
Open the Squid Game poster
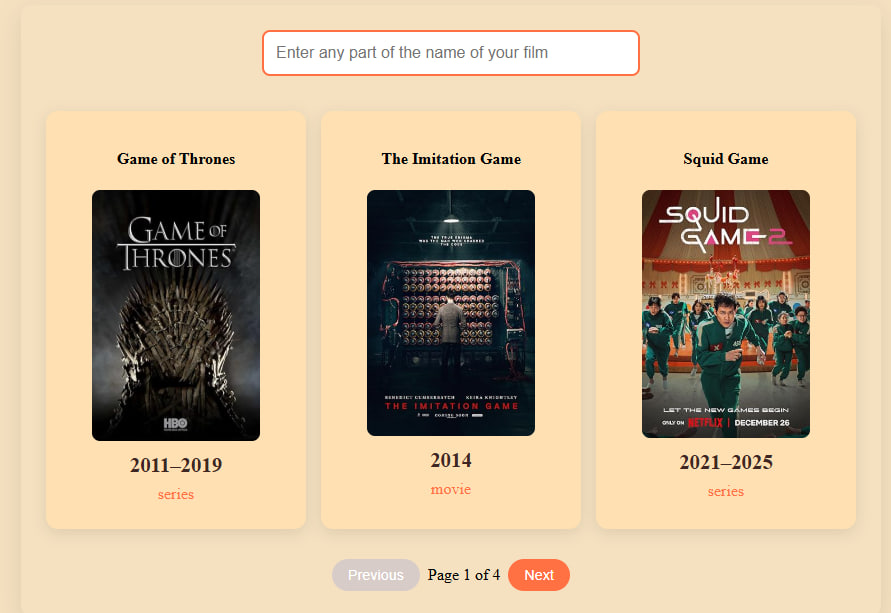point(726,314)
